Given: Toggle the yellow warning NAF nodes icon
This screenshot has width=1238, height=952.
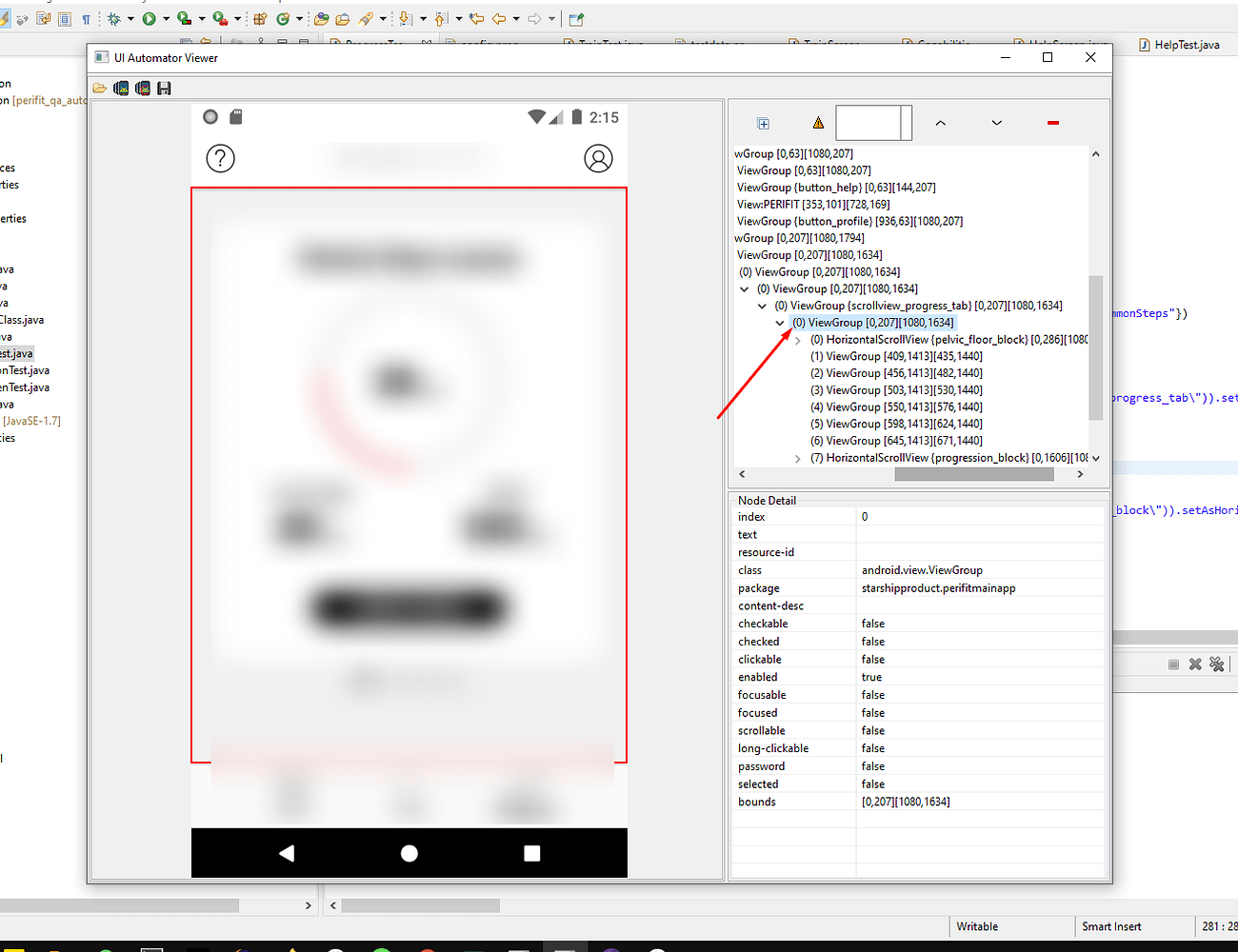Looking at the screenshot, I should (x=818, y=123).
